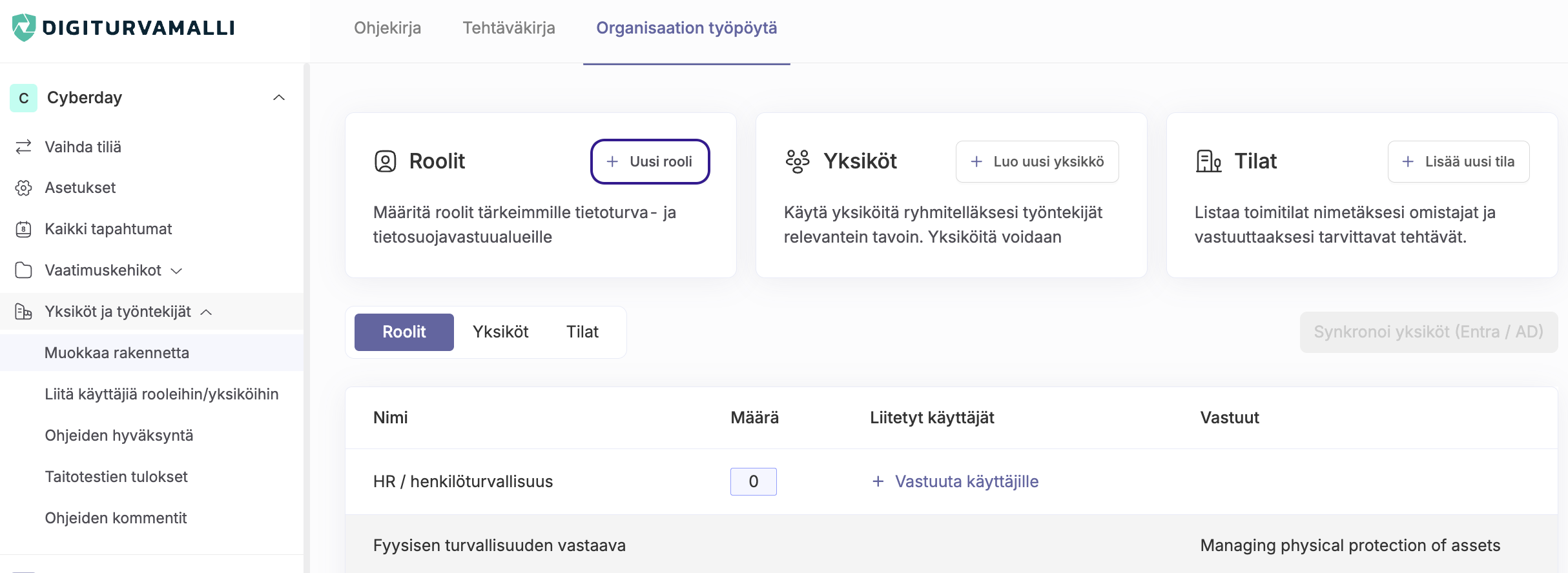Open the Tehtäväkirja tab

[x=509, y=28]
